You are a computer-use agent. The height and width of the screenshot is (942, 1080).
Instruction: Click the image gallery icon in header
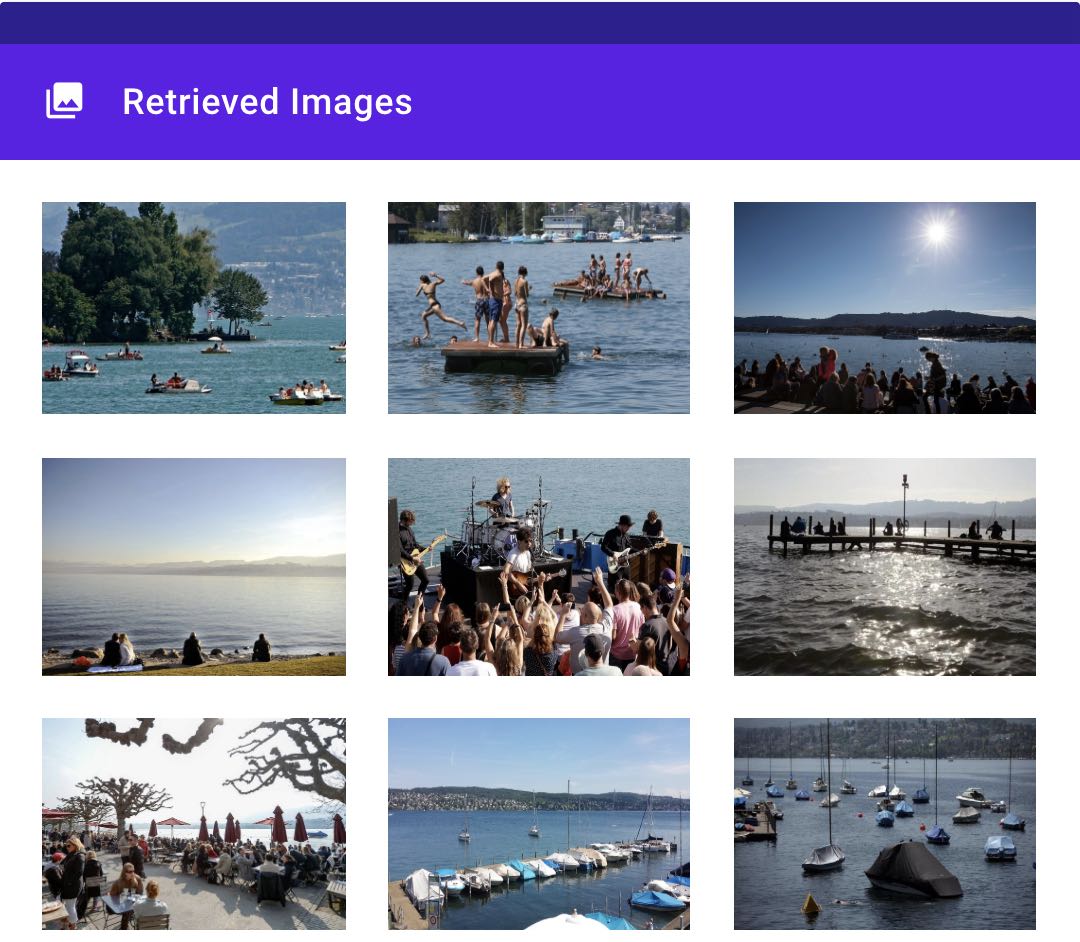[x=64, y=101]
